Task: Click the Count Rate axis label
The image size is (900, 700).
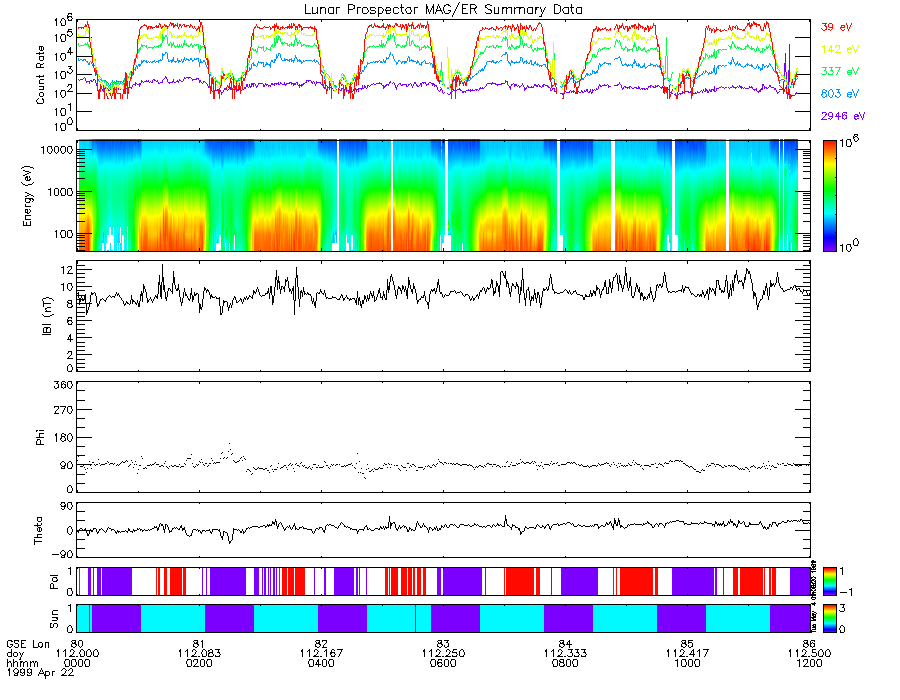Action: point(40,75)
